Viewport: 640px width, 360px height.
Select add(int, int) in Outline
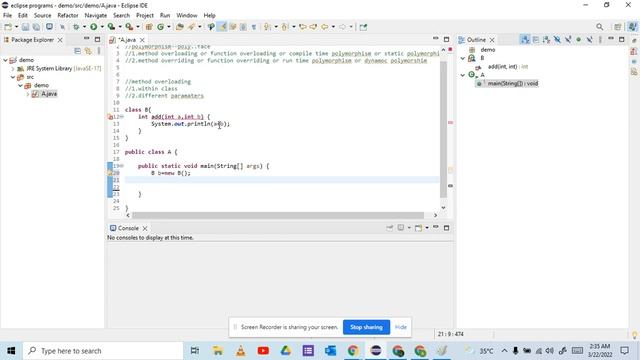tap(508, 67)
